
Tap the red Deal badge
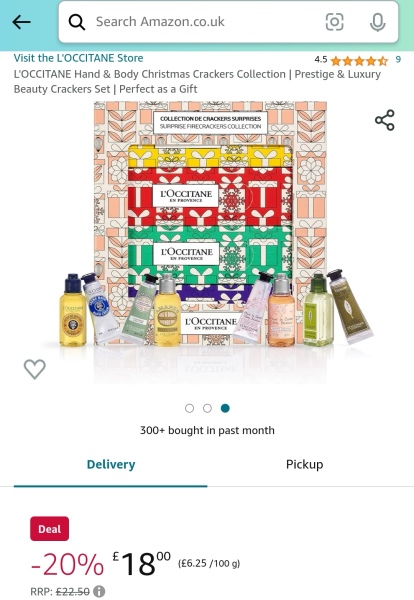pyautogui.click(x=50, y=529)
